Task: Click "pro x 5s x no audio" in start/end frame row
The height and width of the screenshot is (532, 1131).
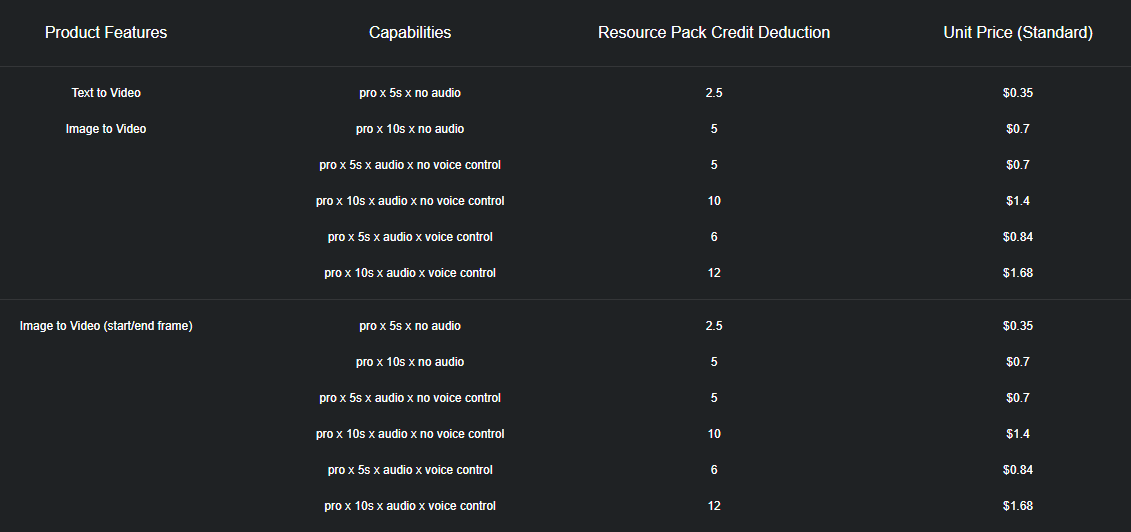Action: click(x=410, y=326)
